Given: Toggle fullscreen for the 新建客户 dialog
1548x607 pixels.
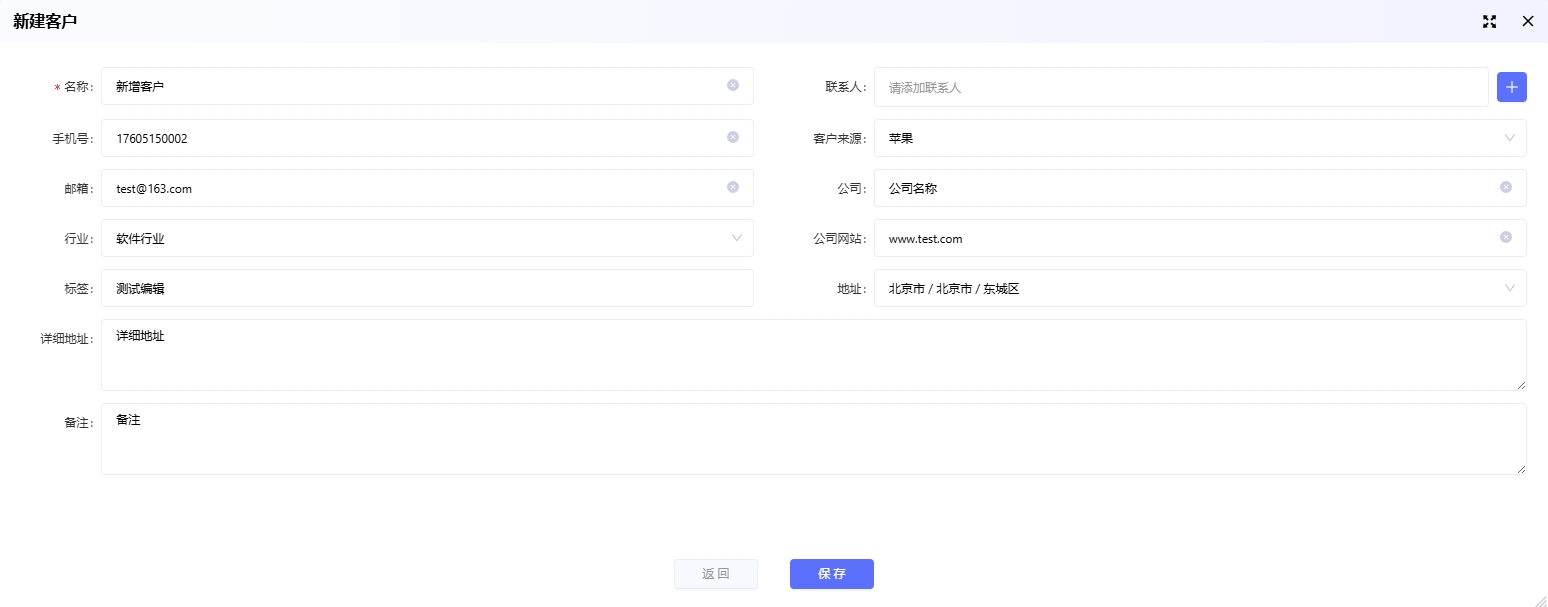Looking at the screenshot, I should click(x=1489, y=21).
